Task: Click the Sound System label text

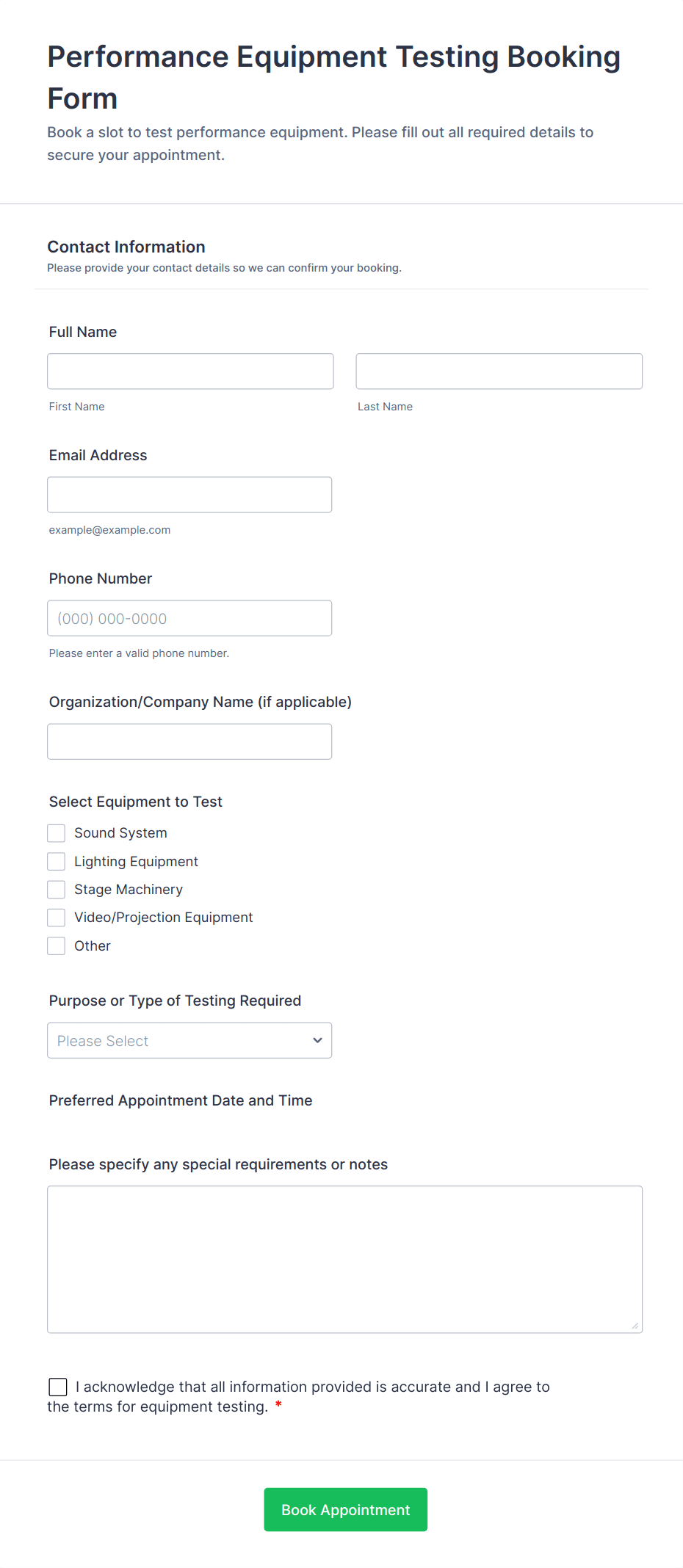Action: [x=120, y=833]
